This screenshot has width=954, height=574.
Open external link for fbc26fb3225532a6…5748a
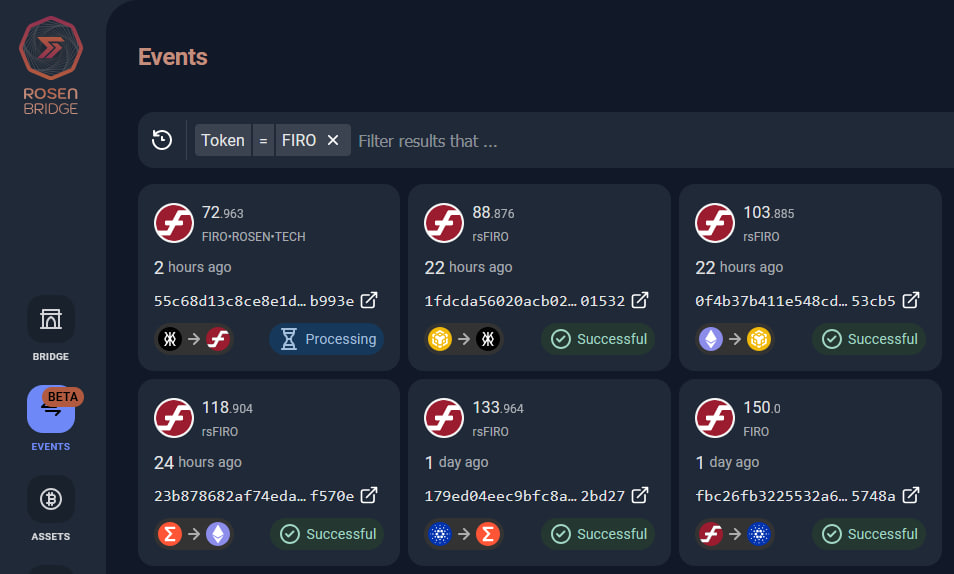coord(910,495)
